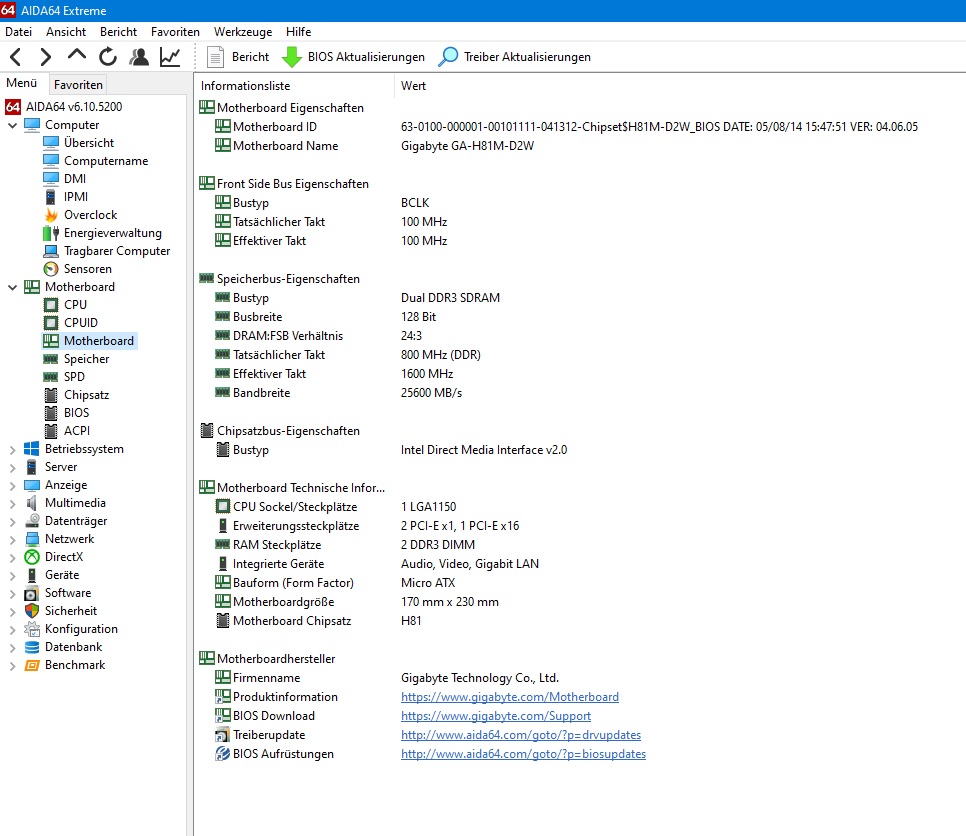Expand the Software node

click(12, 594)
